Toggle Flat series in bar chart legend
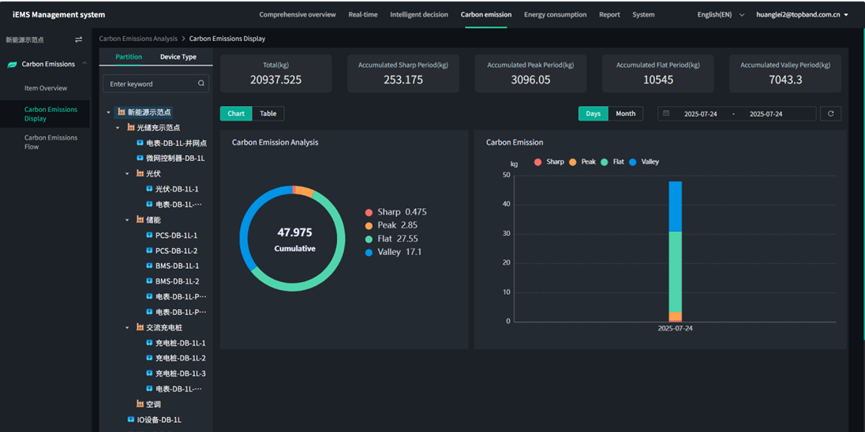 pyautogui.click(x=612, y=162)
